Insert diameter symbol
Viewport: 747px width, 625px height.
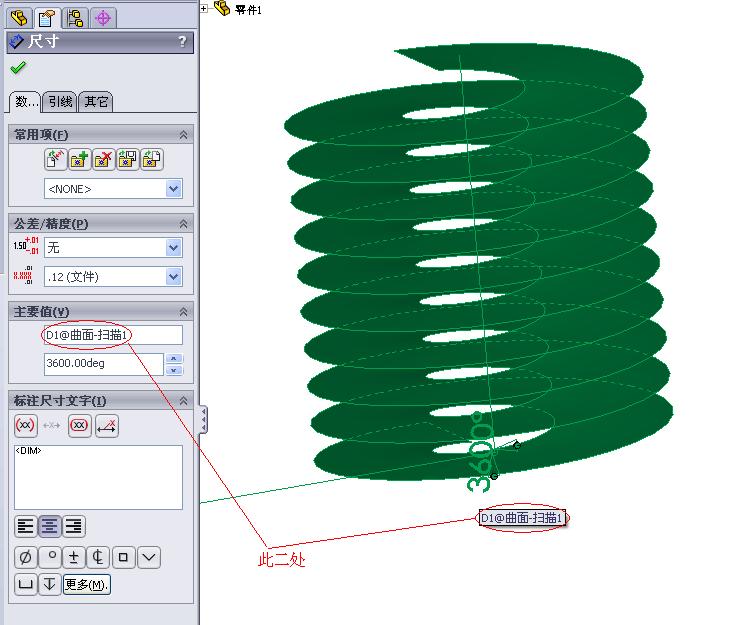pos(26,557)
